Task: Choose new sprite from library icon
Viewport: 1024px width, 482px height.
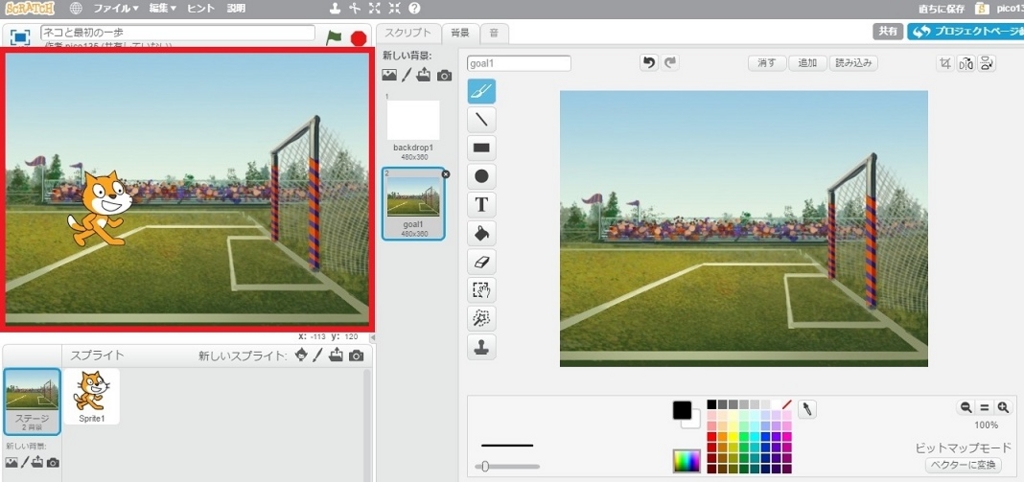Action: pos(301,355)
